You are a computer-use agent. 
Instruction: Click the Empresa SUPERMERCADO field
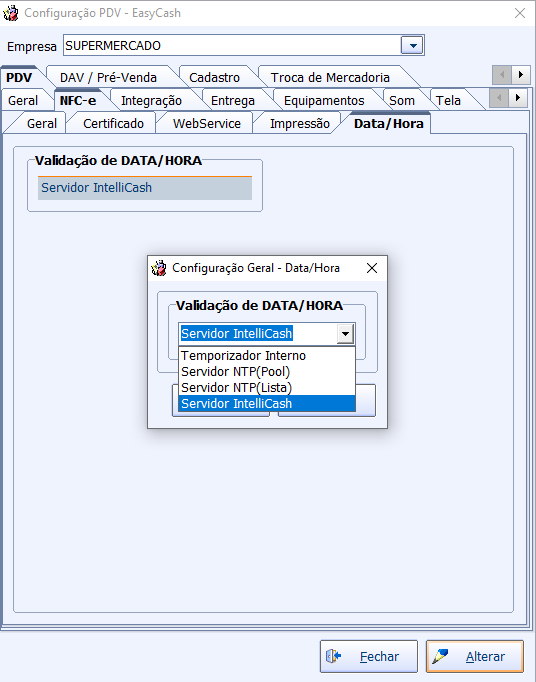[232, 45]
